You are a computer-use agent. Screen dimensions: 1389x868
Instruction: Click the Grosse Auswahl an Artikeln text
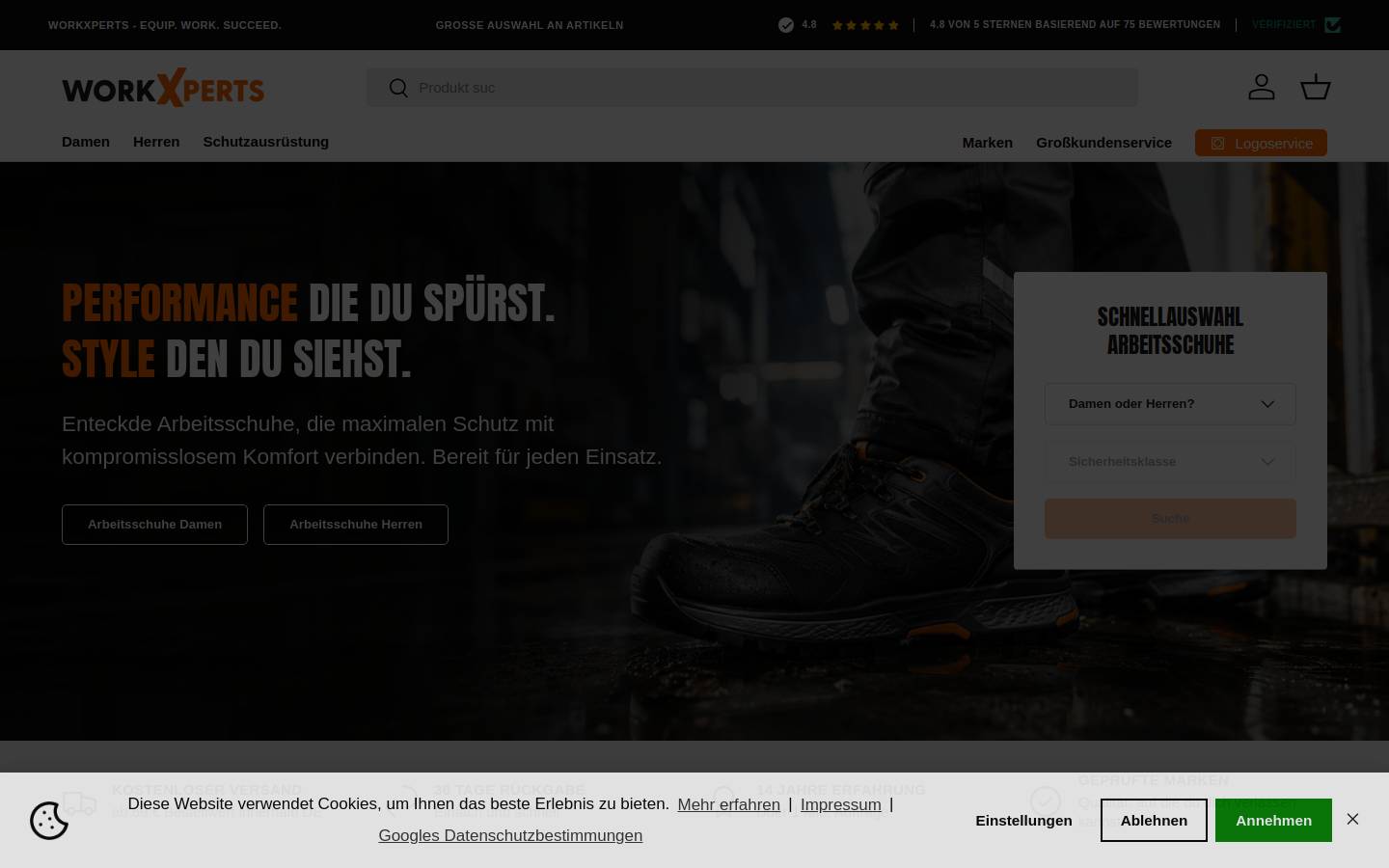click(530, 25)
